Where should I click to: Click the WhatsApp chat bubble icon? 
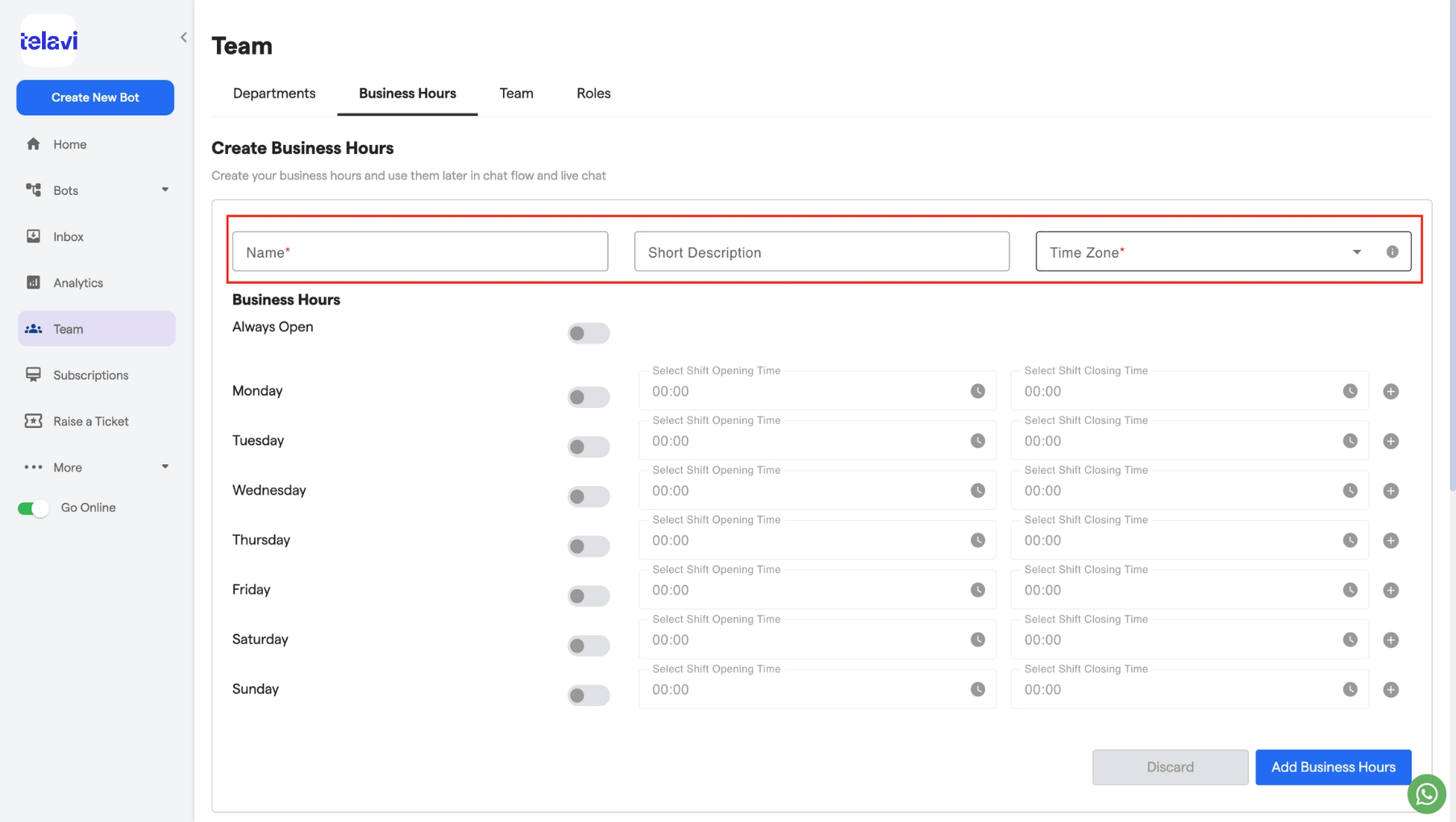tap(1426, 794)
